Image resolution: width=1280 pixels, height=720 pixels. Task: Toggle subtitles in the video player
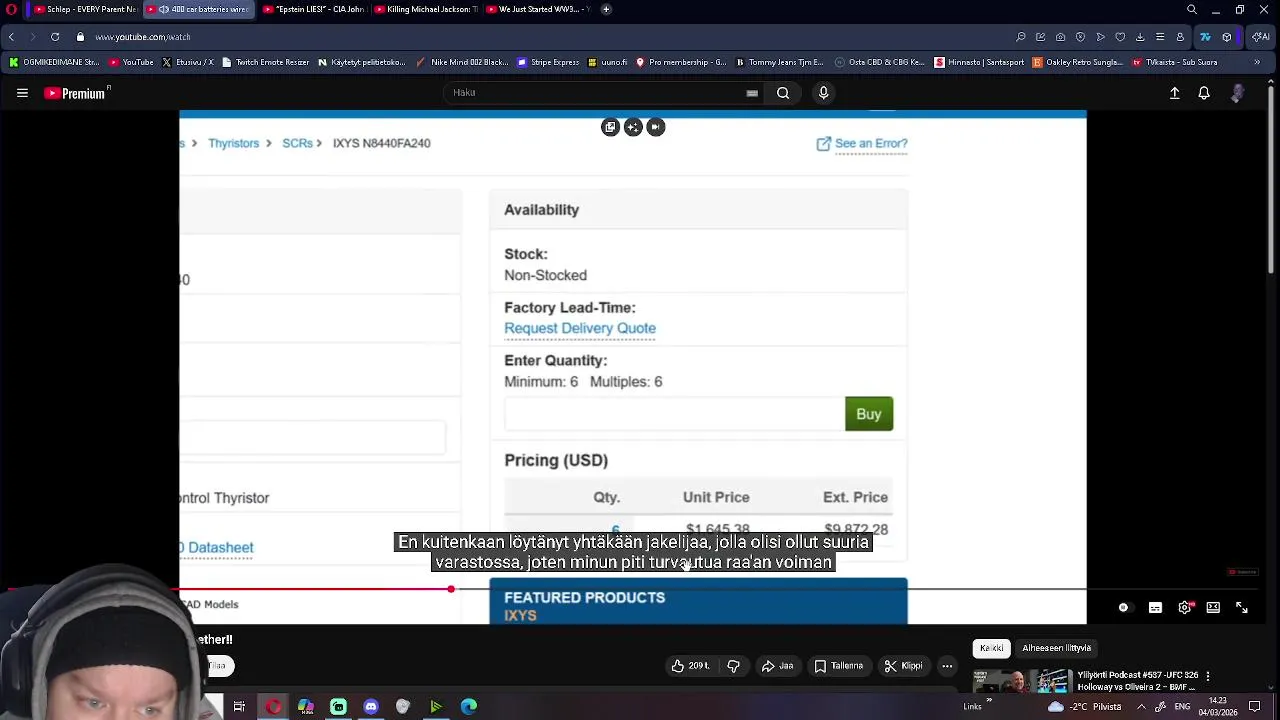point(1155,607)
